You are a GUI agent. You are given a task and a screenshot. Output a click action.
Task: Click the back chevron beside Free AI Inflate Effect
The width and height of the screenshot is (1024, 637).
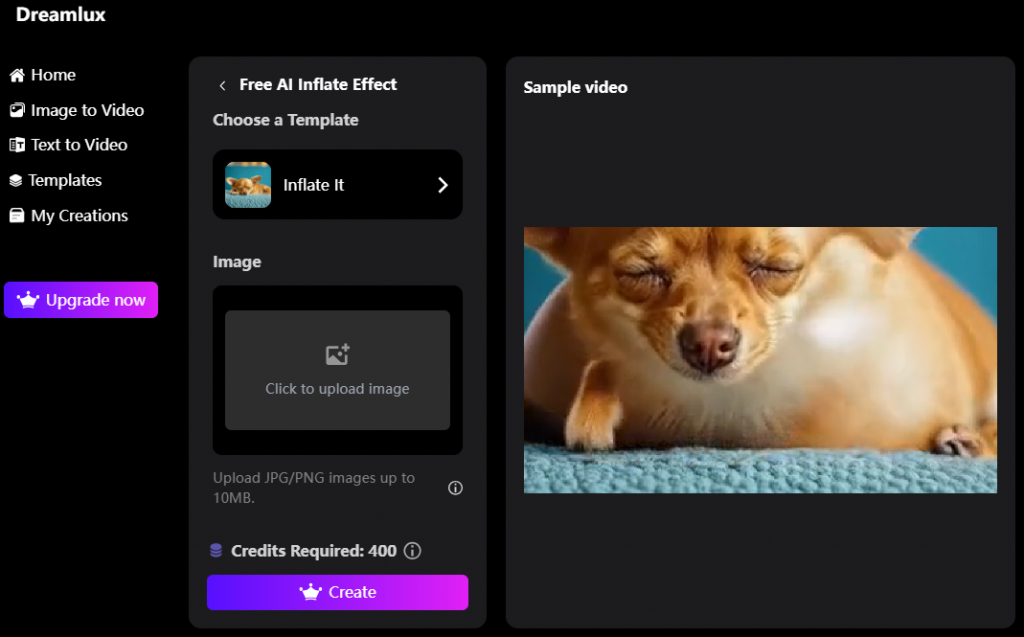222,85
